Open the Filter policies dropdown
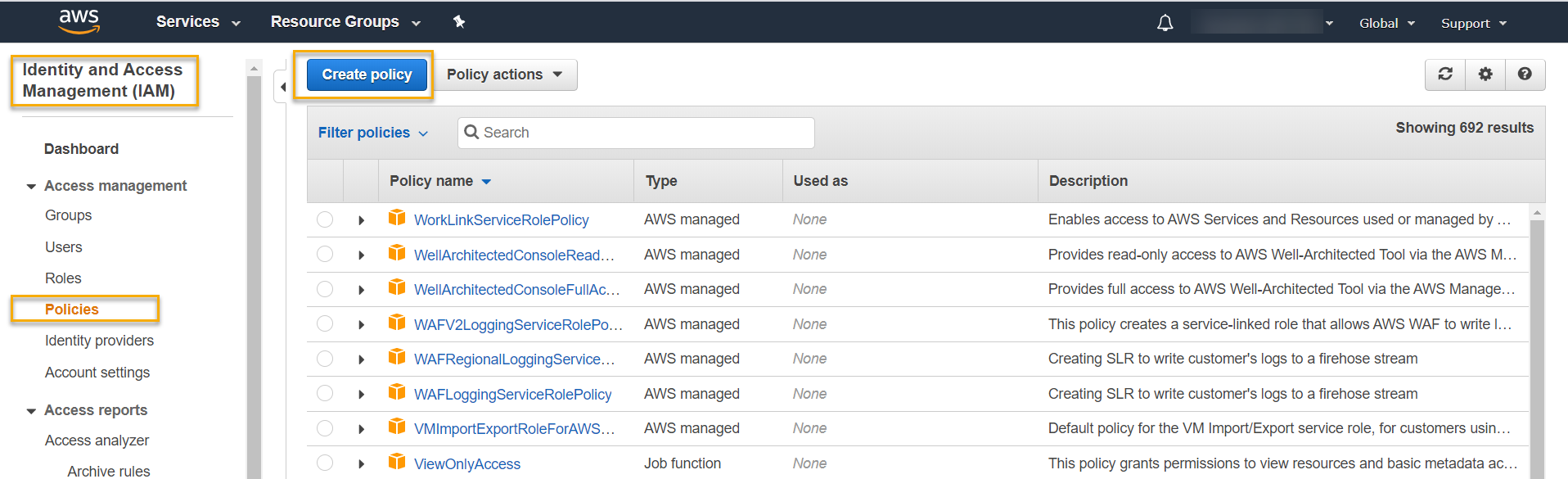The image size is (1568, 479). tap(373, 133)
